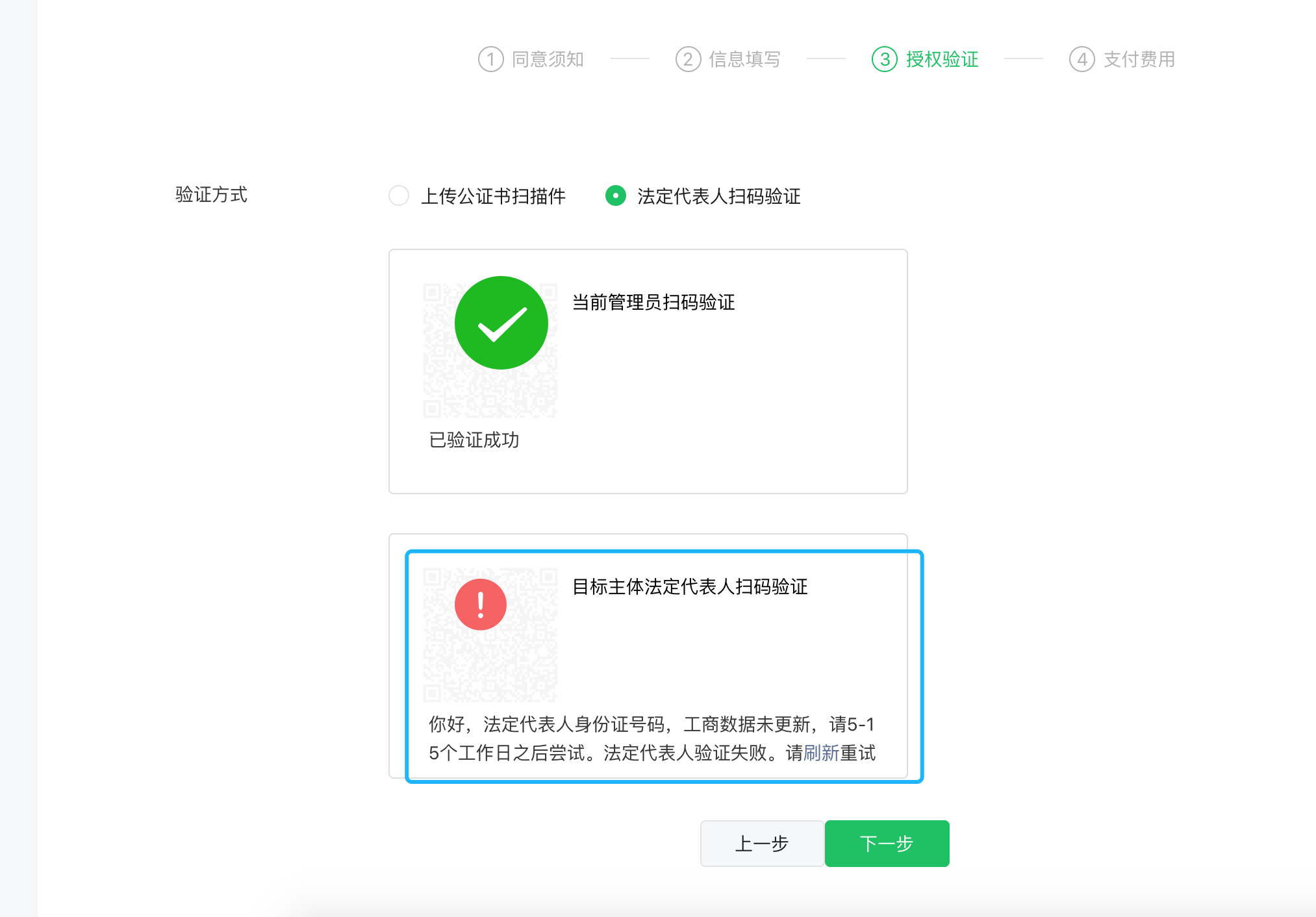1316x917 pixels.
Task: Click the 当前管理员扫码验证 heading
Action: 653,302
